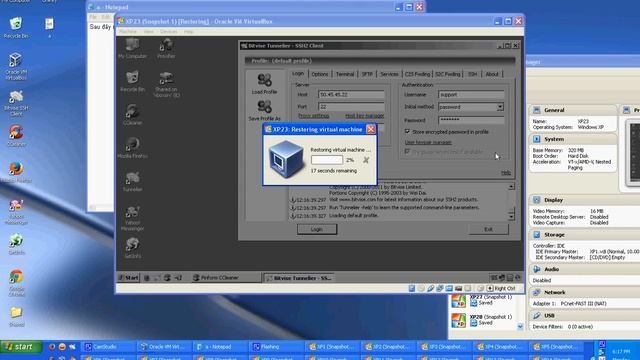This screenshot has height=360, width=640.
Task: Select Proxifier icon in XP23 guest desktop
Action: point(166,48)
